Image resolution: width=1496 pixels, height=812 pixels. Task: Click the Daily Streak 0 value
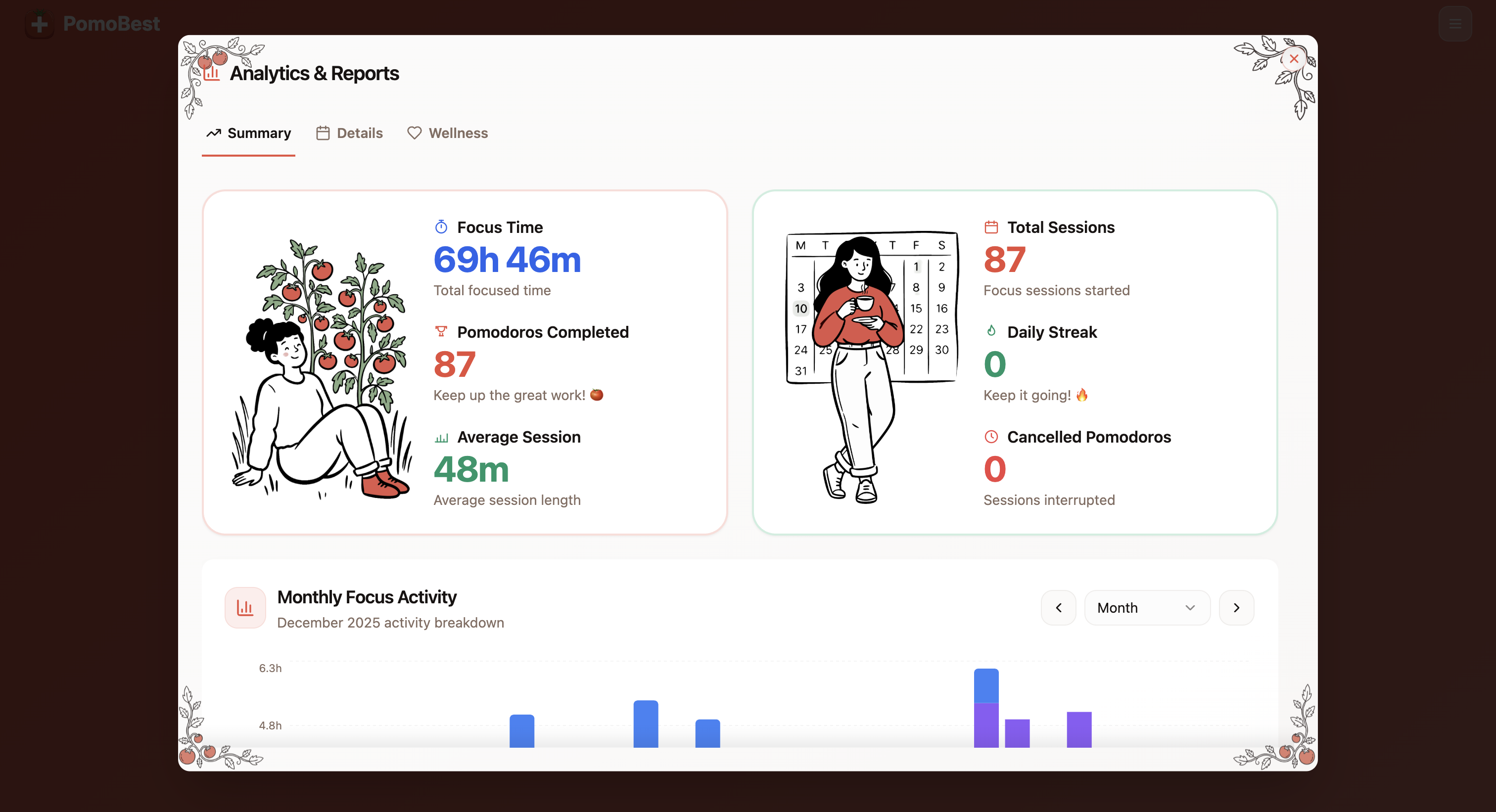(x=994, y=364)
